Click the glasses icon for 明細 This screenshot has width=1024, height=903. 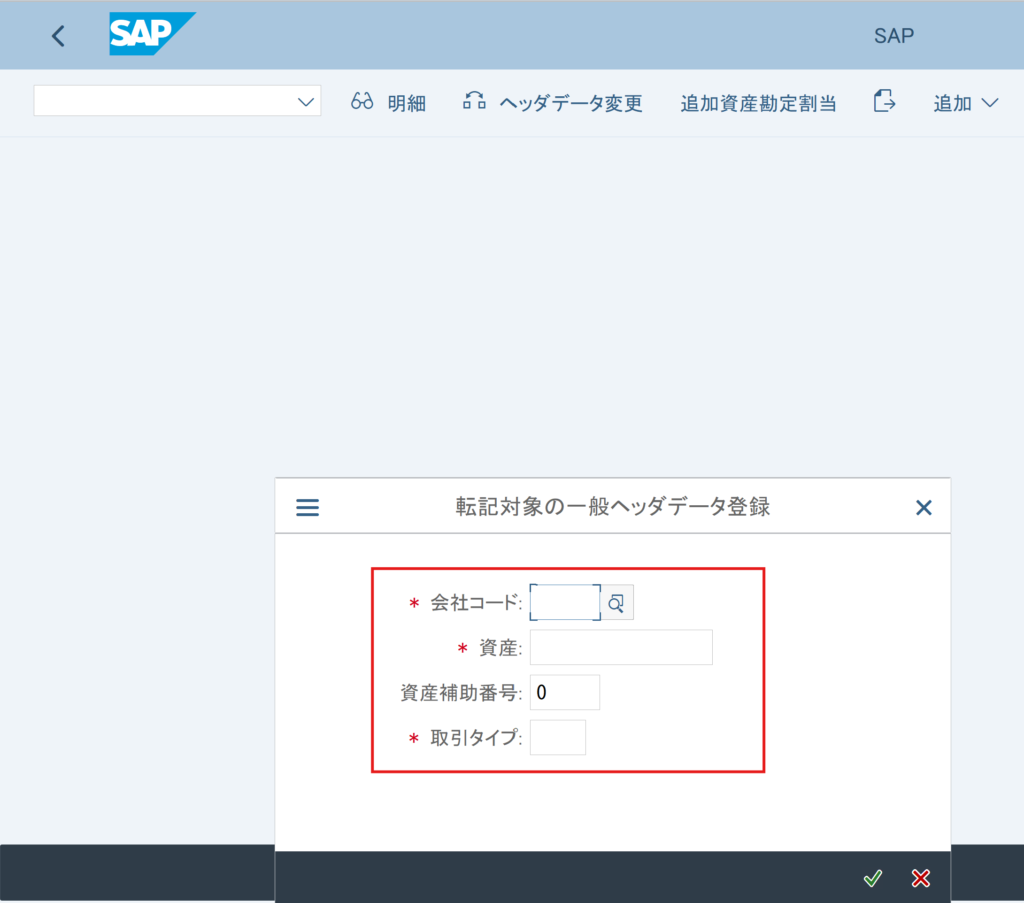click(x=362, y=102)
